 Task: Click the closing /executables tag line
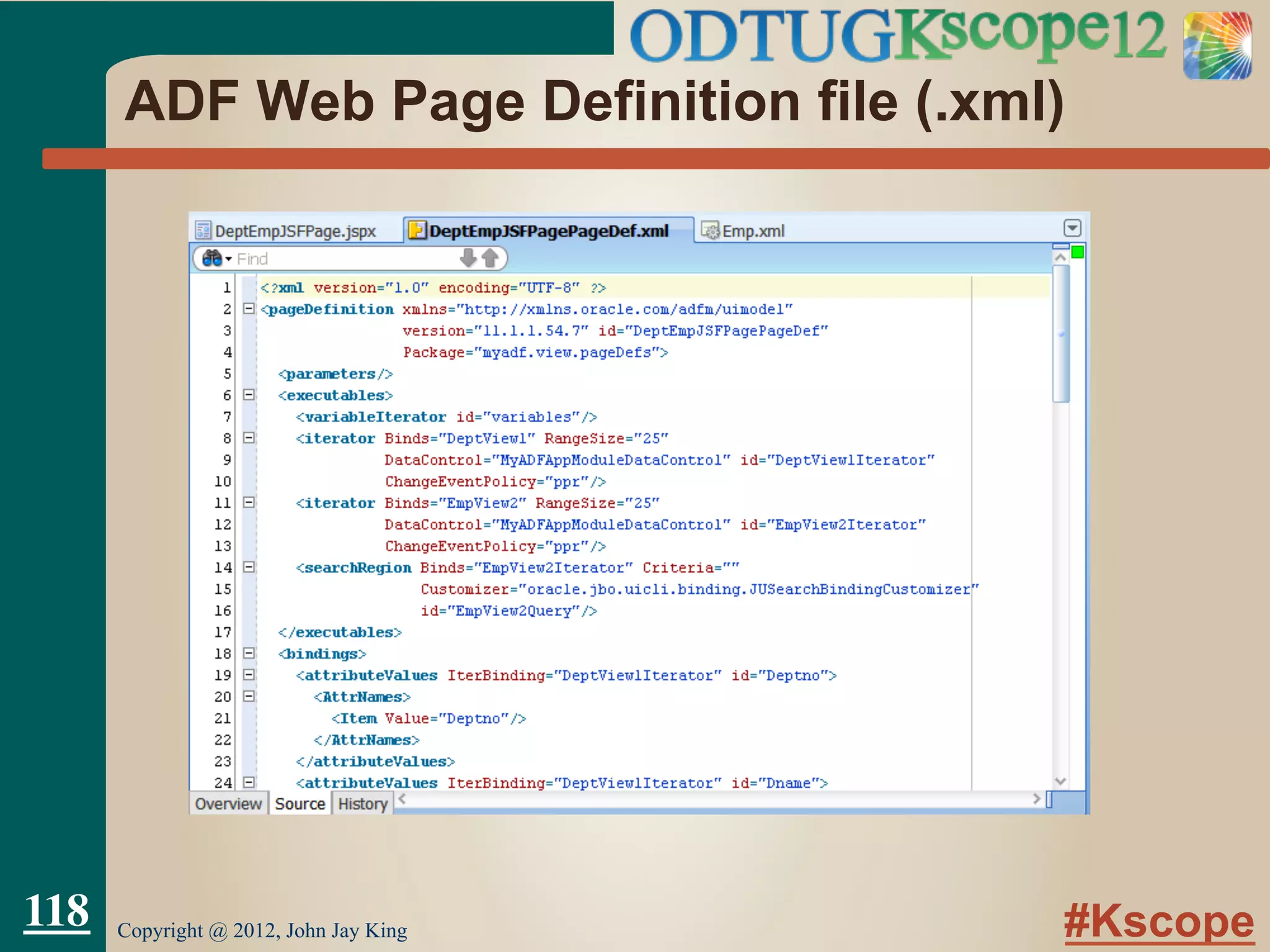[x=340, y=632]
